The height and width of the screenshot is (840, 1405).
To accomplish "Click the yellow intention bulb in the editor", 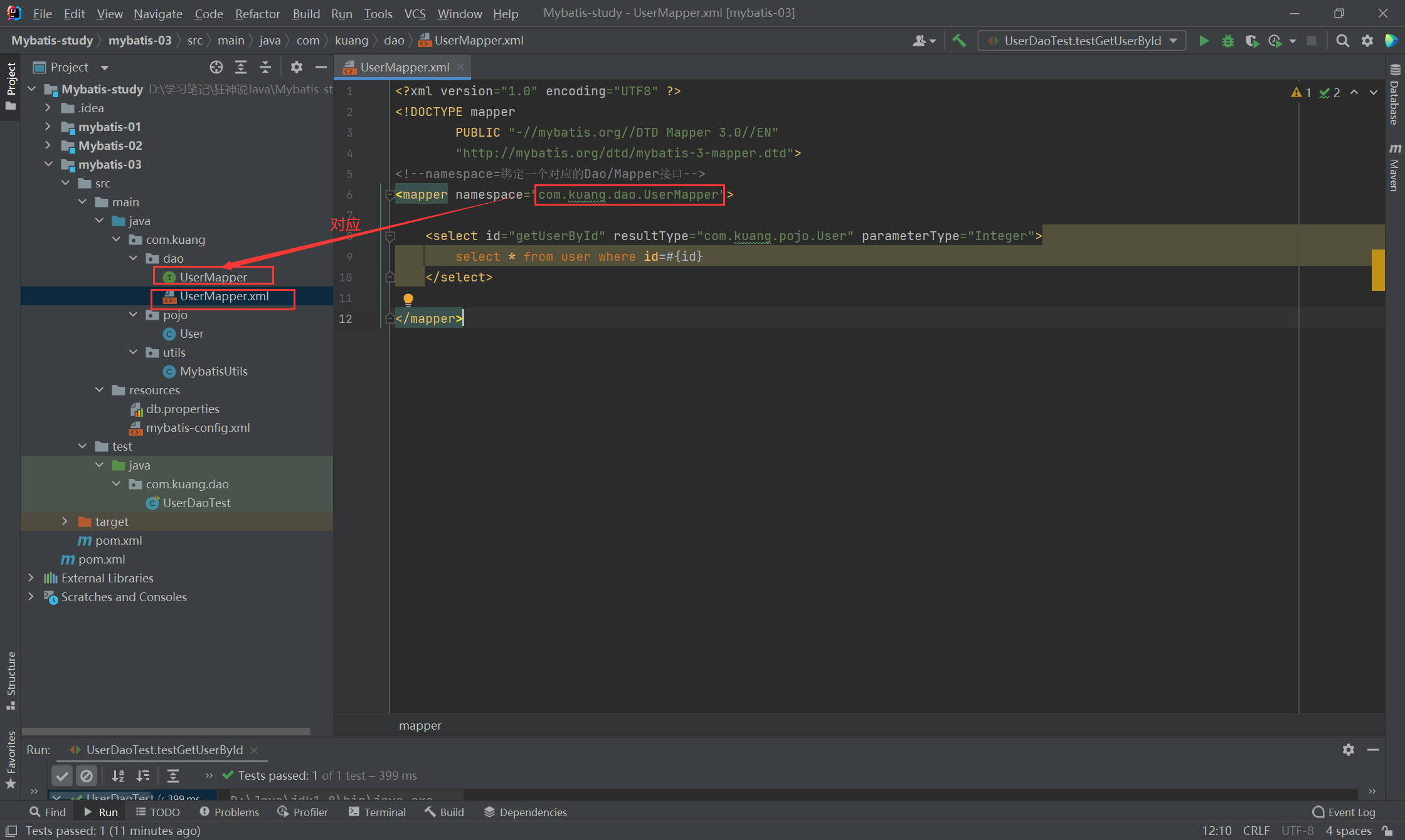I will coord(408,300).
